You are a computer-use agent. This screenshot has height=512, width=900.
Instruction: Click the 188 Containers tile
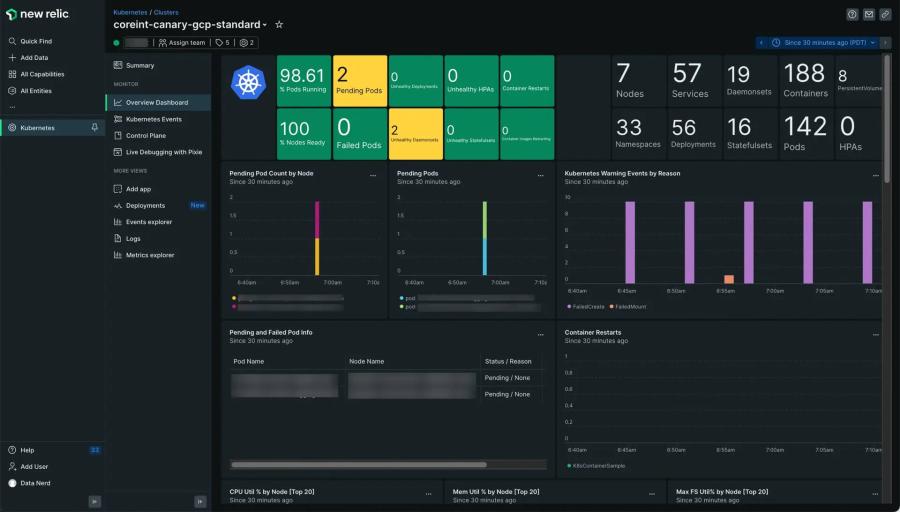coord(806,81)
